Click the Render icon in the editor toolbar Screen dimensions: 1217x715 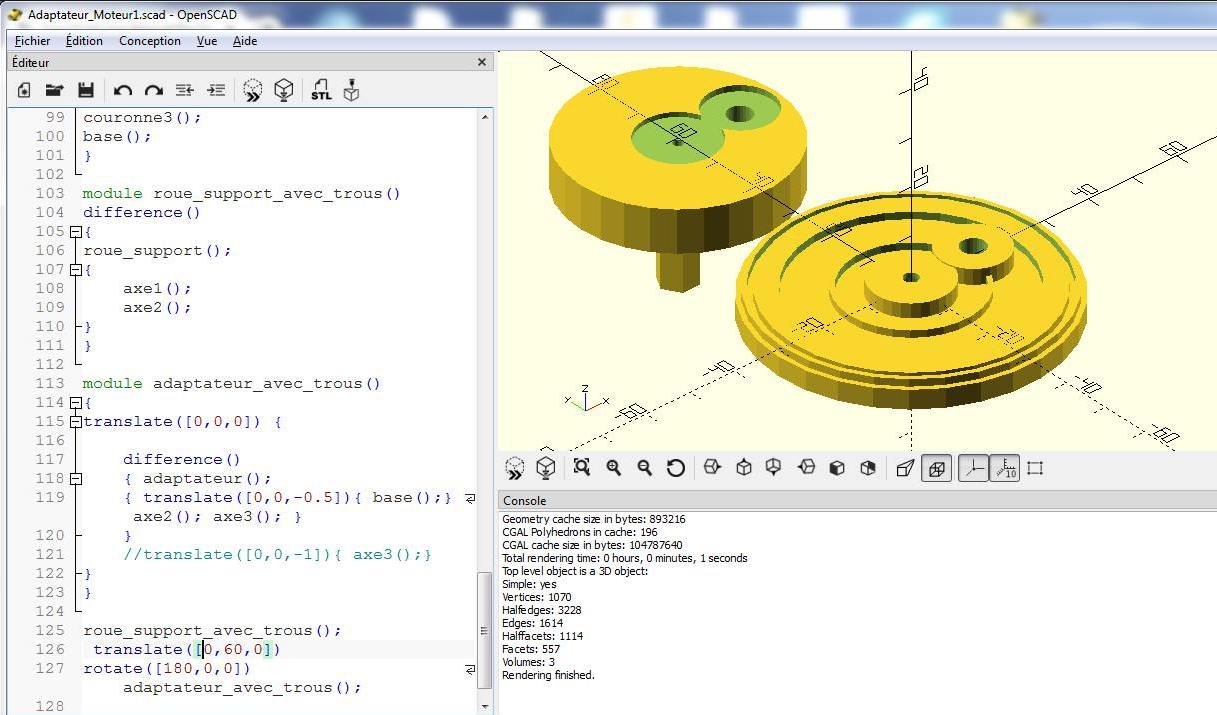tap(284, 91)
